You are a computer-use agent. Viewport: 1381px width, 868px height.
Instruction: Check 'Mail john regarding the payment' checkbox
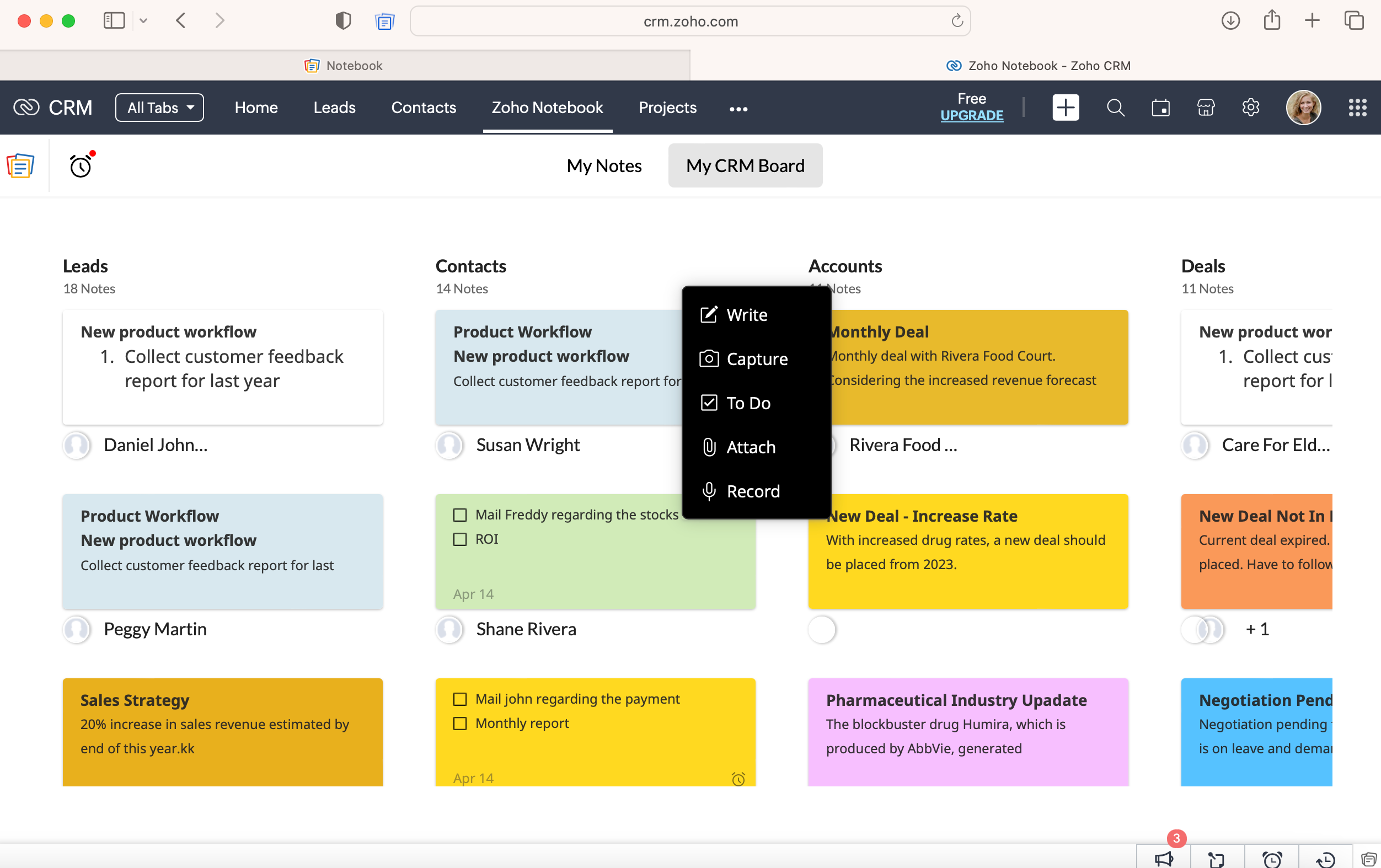click(460, 699)
